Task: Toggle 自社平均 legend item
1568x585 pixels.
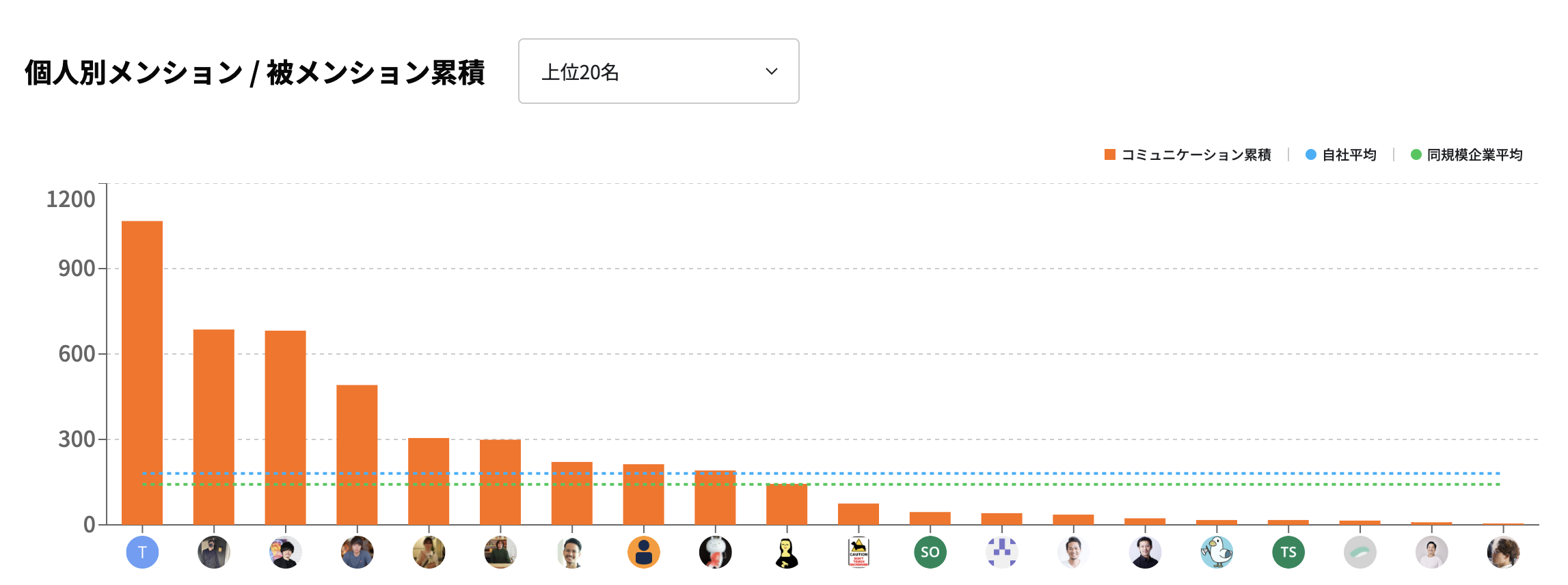Action: [1341, 155]
